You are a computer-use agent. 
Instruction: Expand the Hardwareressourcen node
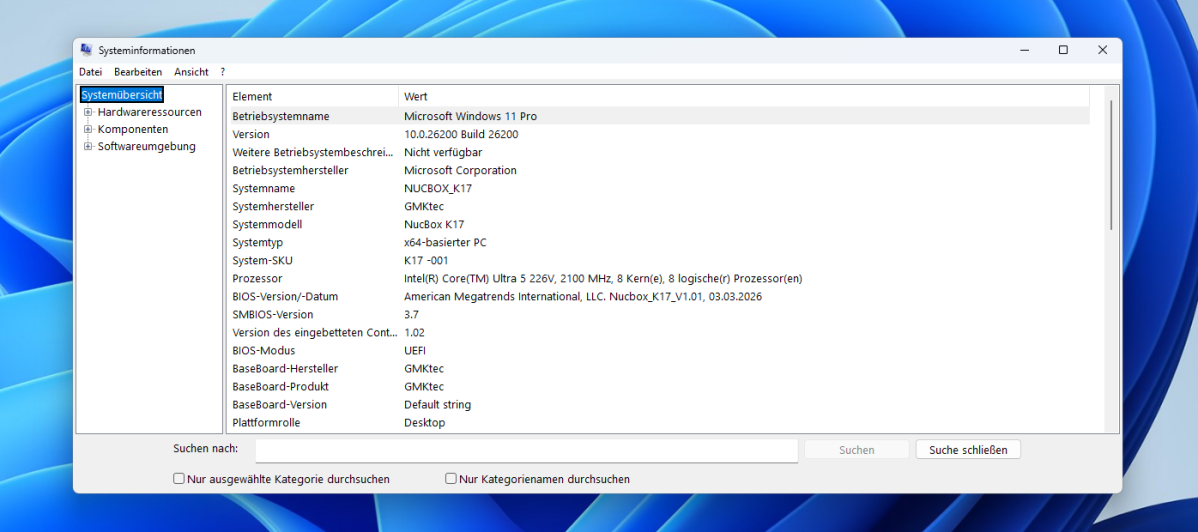tap(88, 112)
